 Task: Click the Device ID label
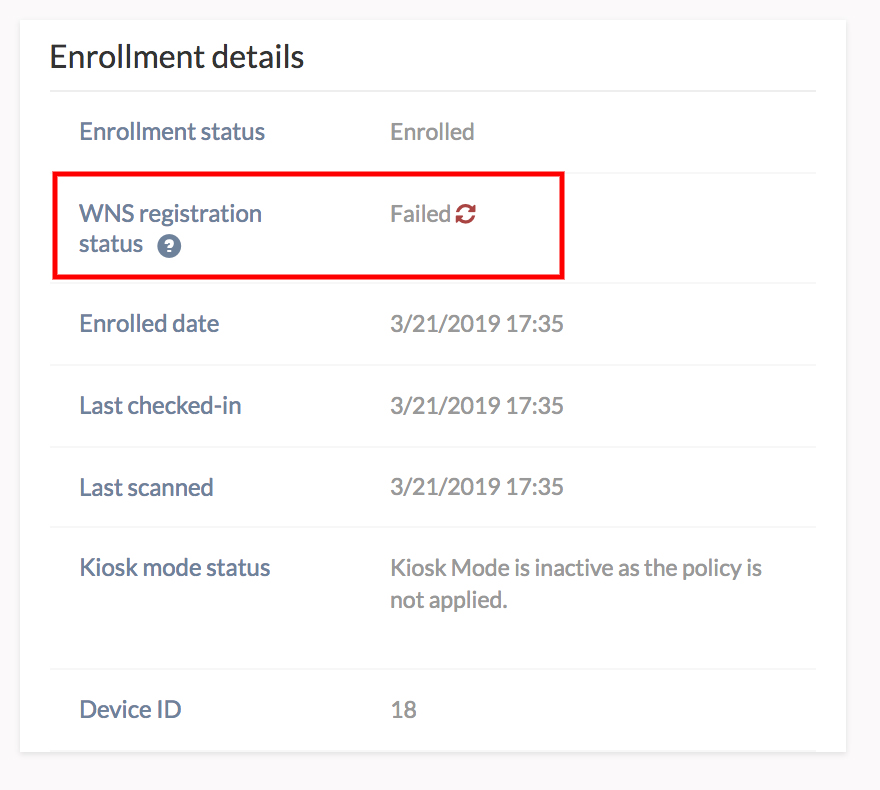[130, 710]
